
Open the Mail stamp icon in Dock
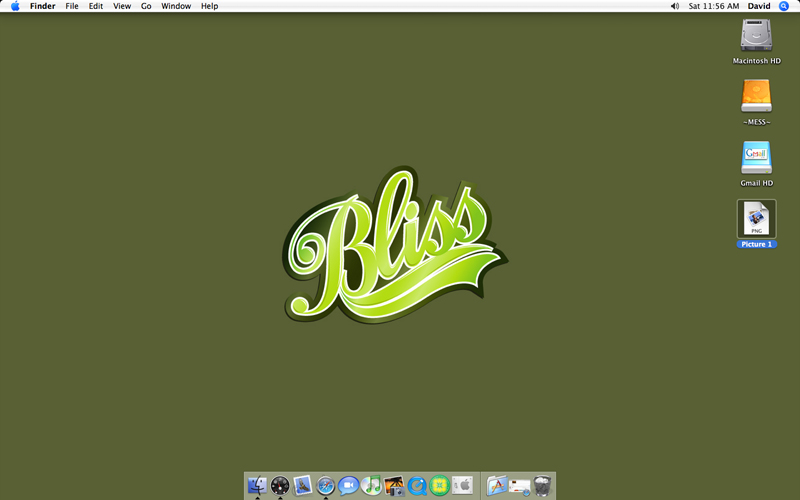click(x=303, y=485)
